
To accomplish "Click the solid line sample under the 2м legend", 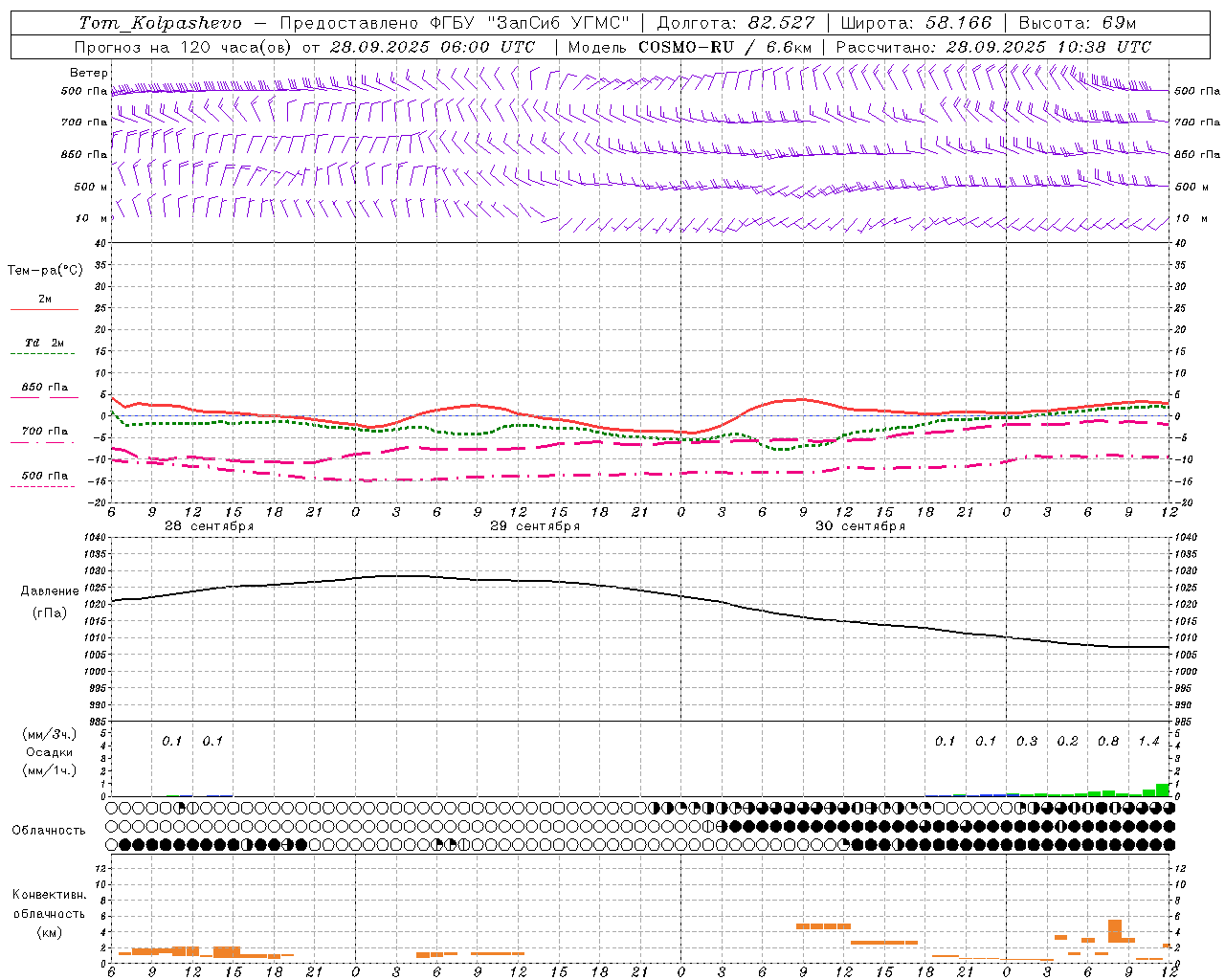I will pyautogui.click(x=44, y=310).
